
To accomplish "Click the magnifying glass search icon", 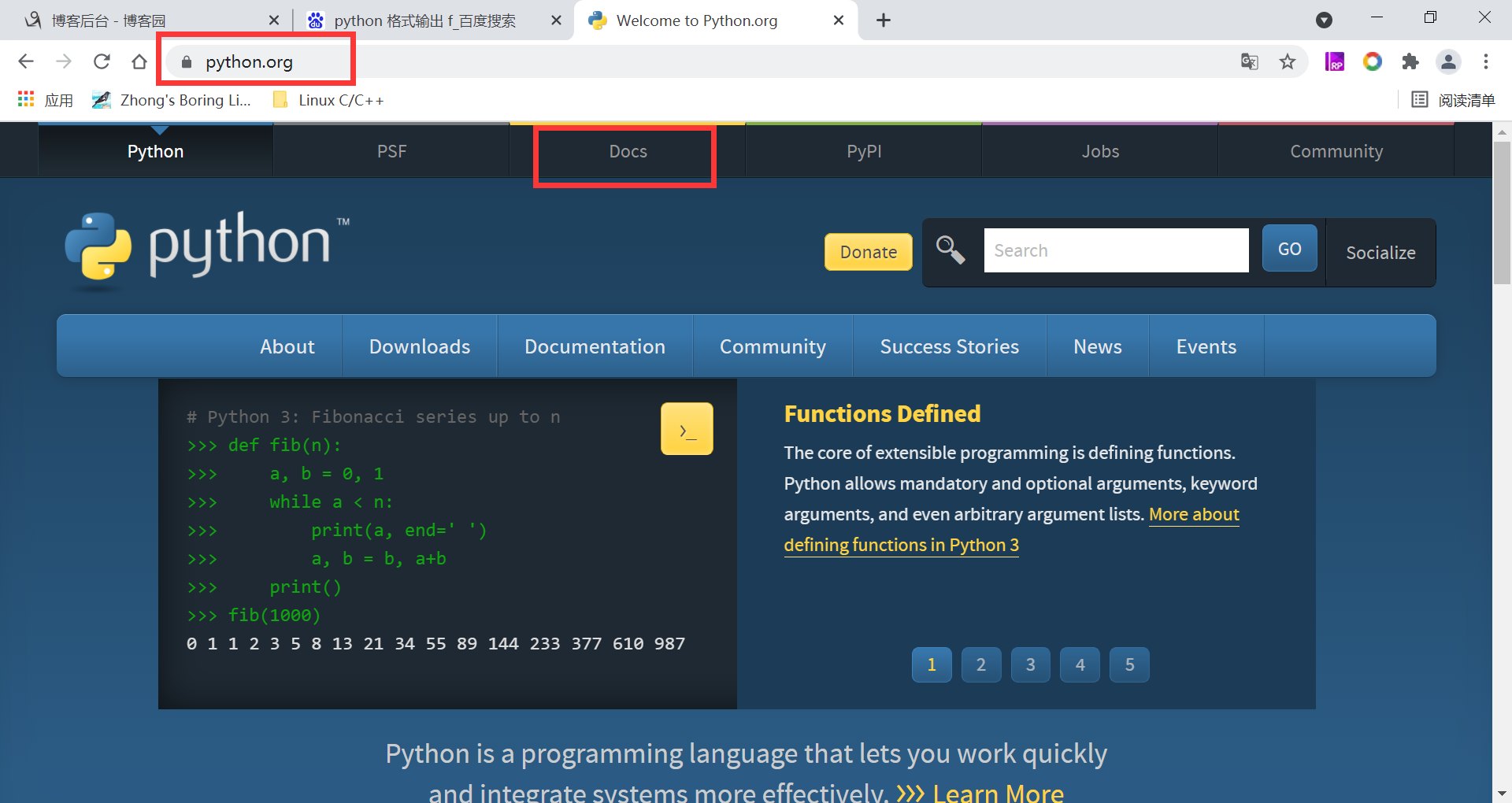I will [951, 250].
